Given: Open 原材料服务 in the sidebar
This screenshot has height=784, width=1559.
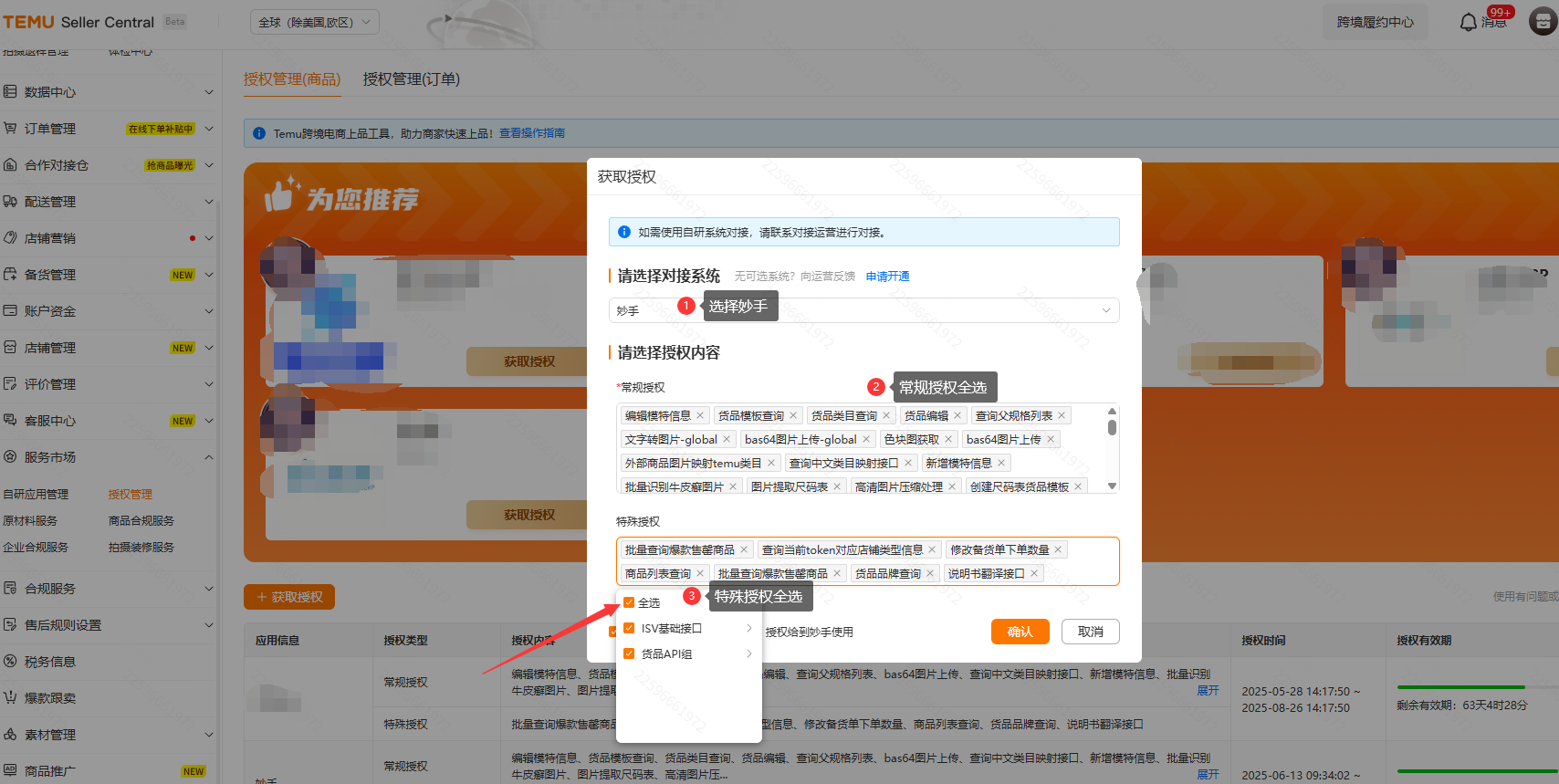Looking at the screenshot, I should (30, 520).
